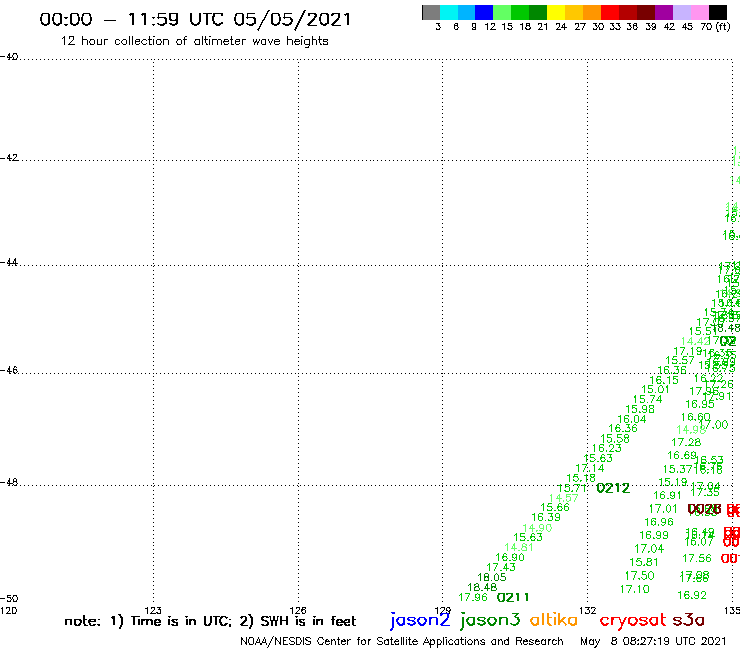Click the '-48' latitude axis label
This screenshot has height=650, width=740.
[8, 482]
